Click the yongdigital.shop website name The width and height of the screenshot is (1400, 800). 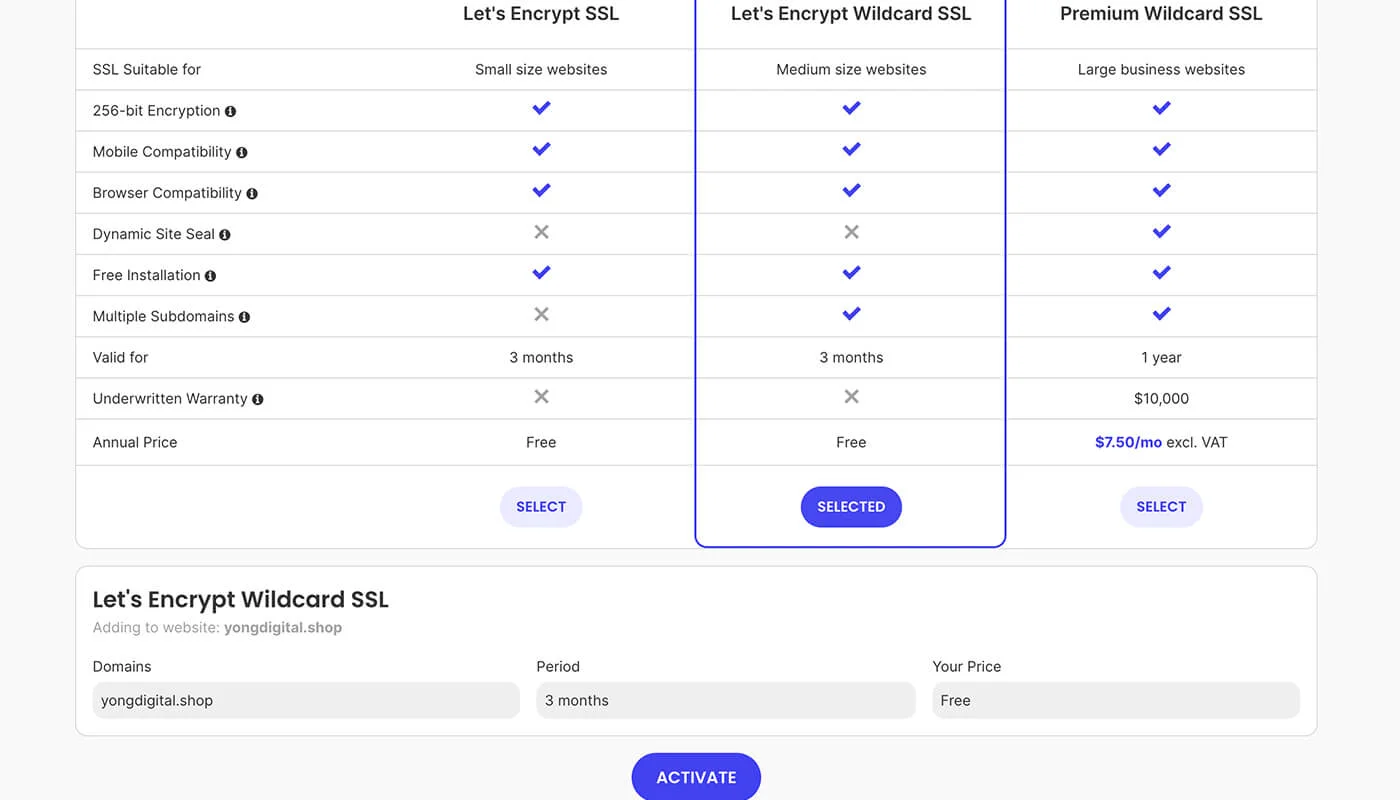tap(283, 627)
